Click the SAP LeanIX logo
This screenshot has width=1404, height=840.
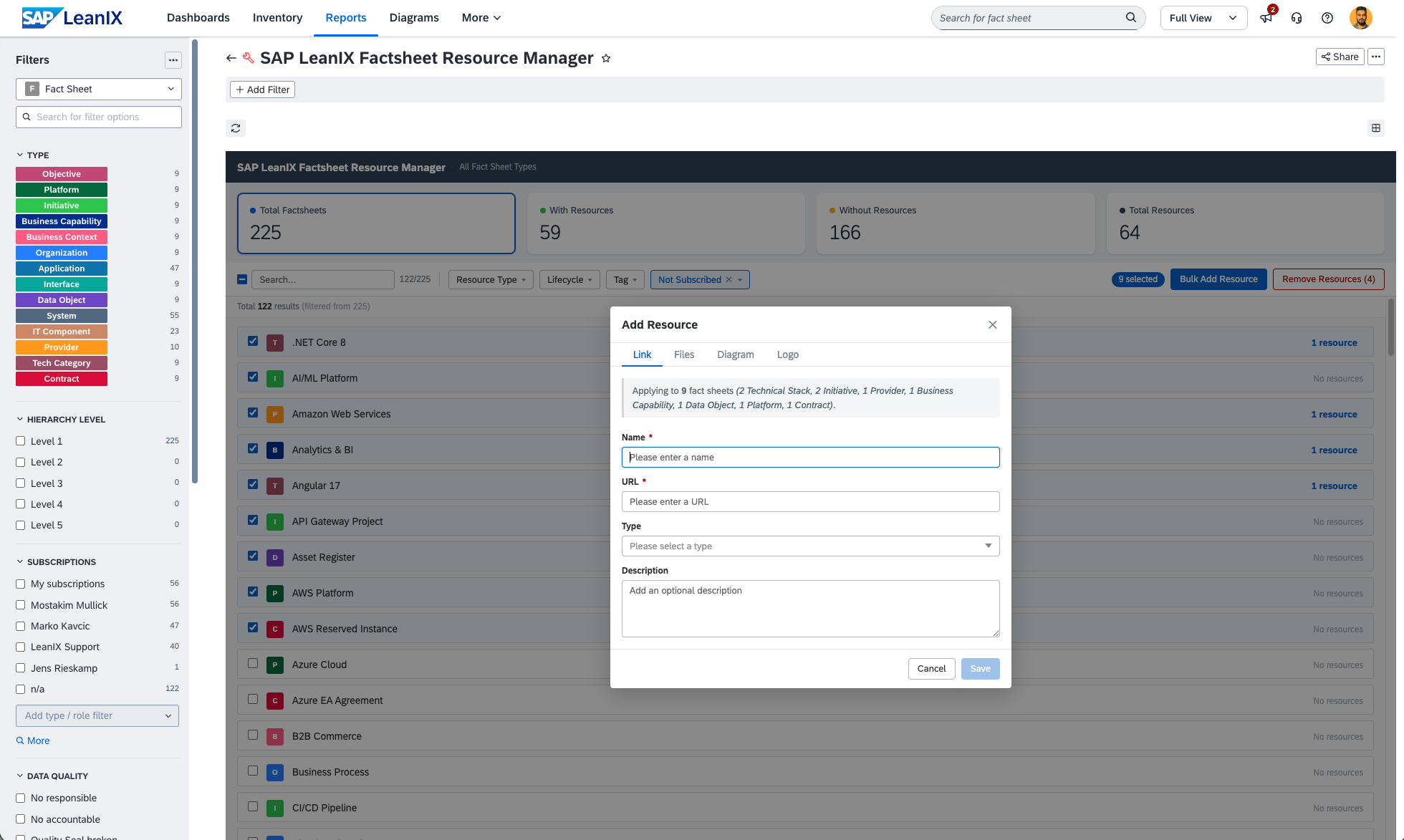tap(72, 18)
